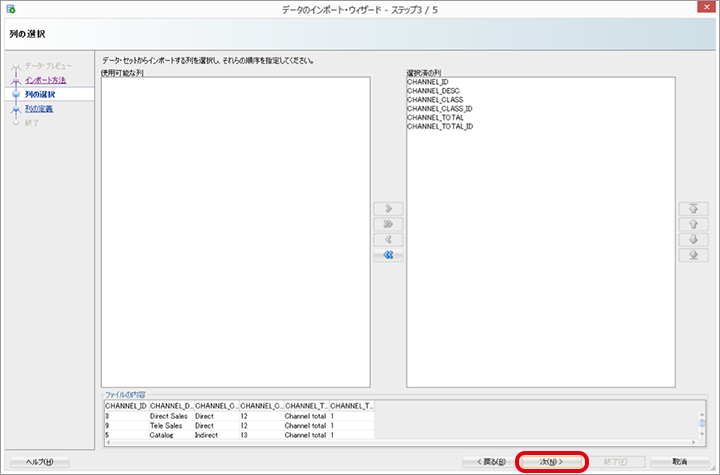Move selected column up one position

687,225
